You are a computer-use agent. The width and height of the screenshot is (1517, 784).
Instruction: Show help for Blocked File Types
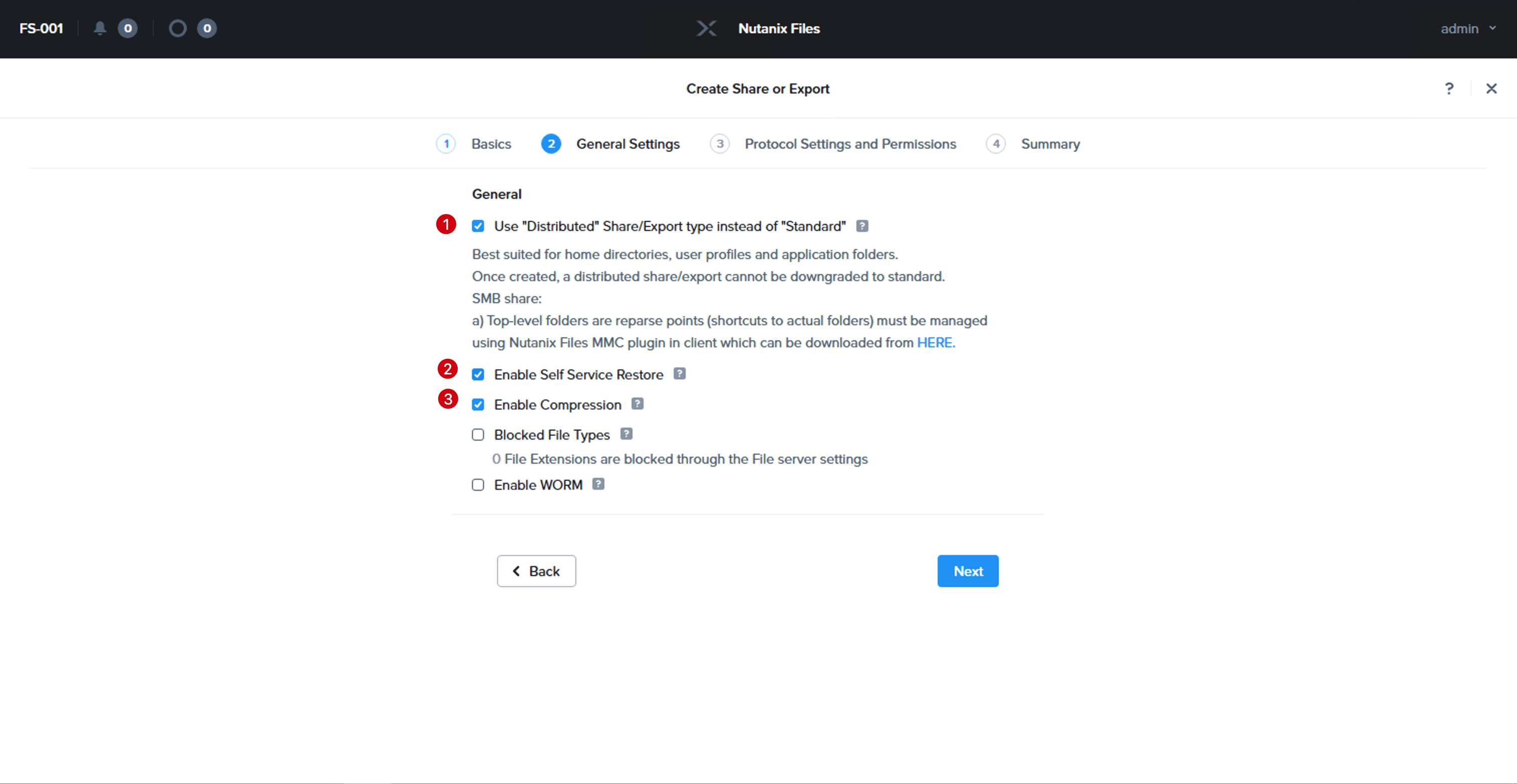pos(626,434)
